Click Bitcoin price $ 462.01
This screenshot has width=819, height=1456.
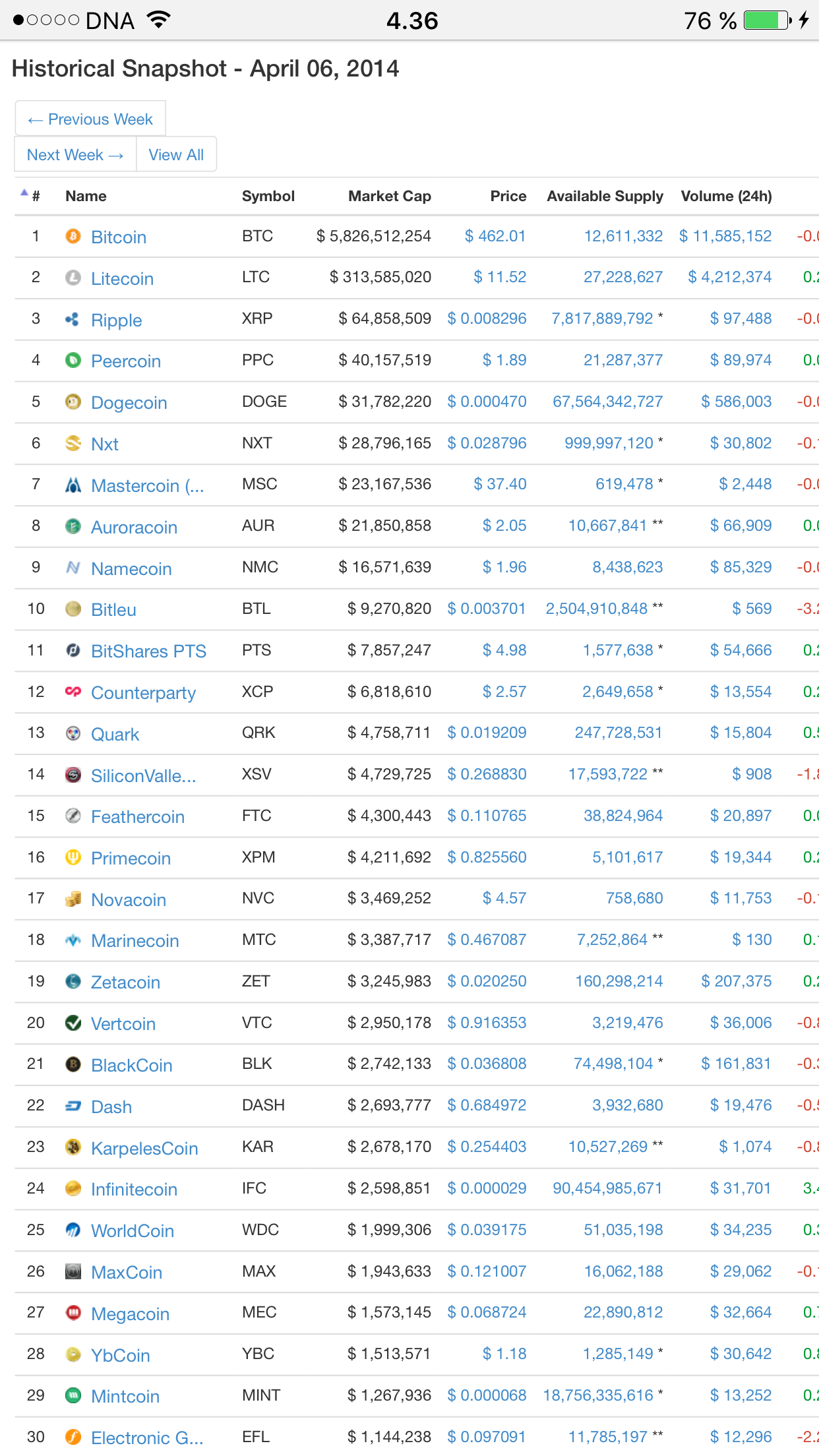click(495, 236)
